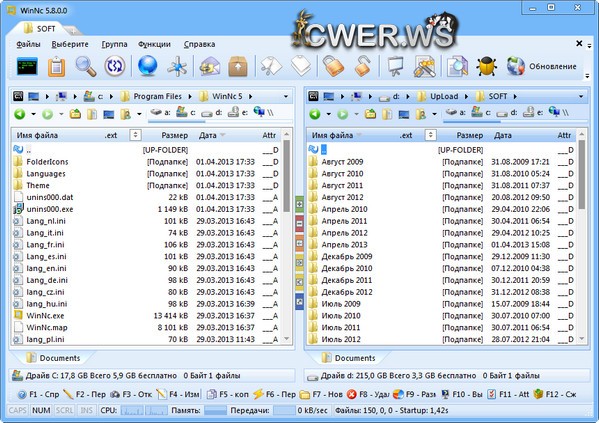This screenshot has height=423, width=599.
Task: Click the Обновление update button
Action: pyautogui.click(x=542, y=66)
